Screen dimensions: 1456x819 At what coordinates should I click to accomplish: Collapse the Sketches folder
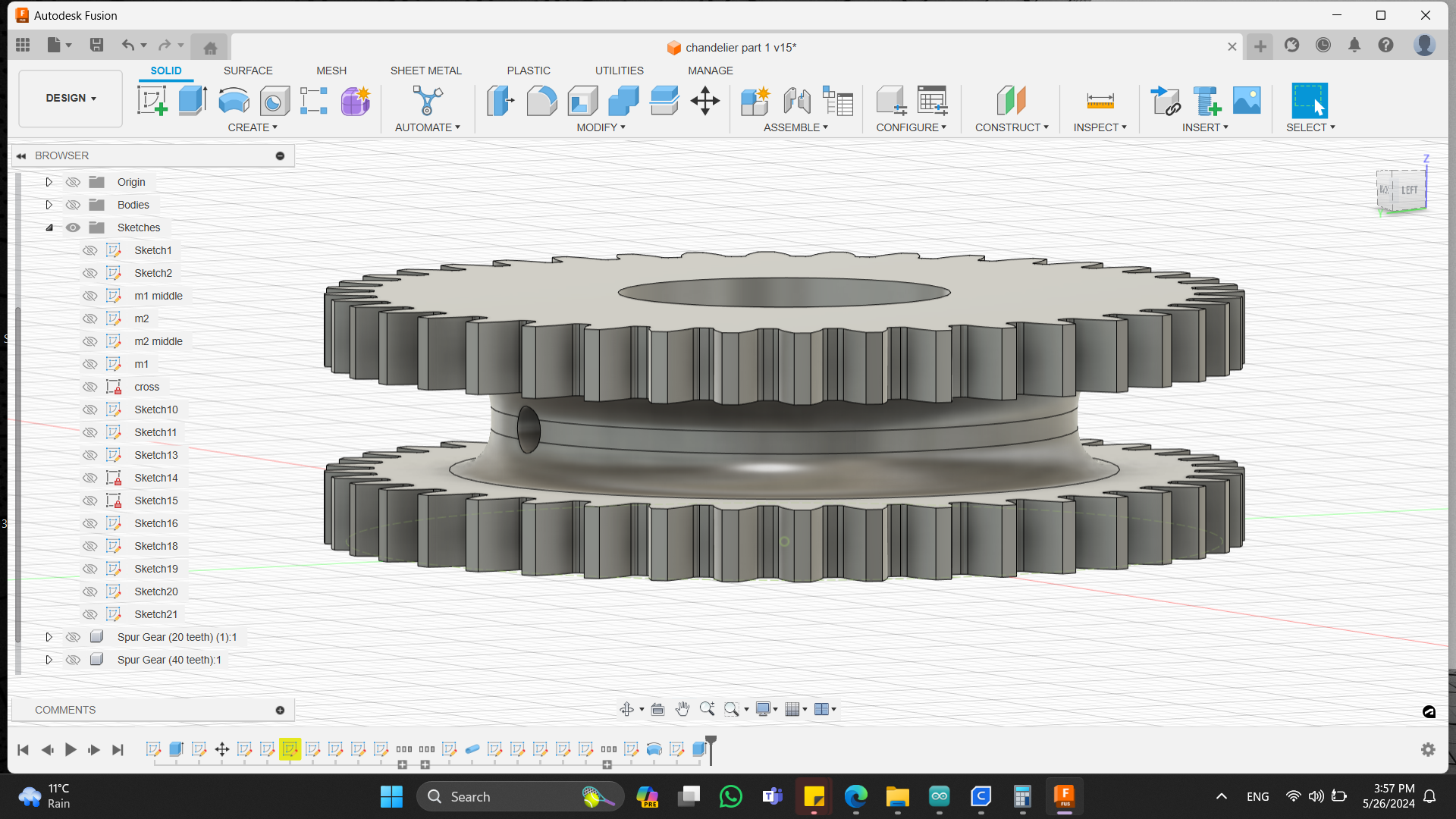pos(49,227)
